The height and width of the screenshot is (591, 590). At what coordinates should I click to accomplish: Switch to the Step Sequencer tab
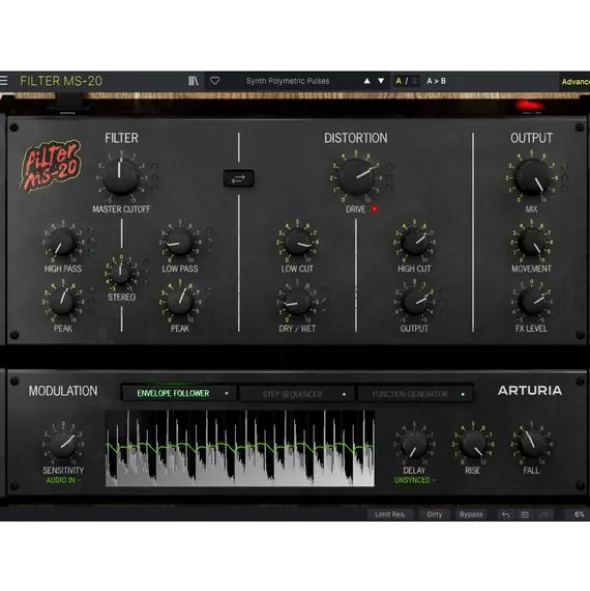point(297,394)
